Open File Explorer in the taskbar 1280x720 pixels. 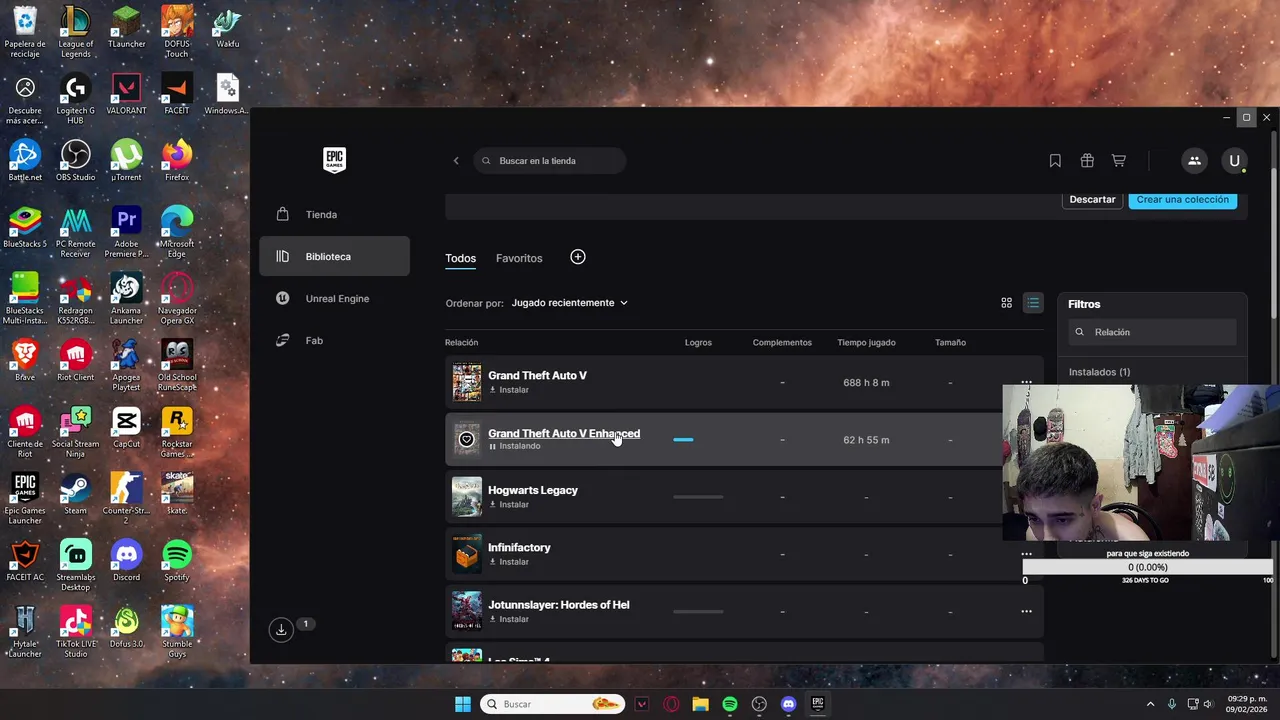click(700, 704)
